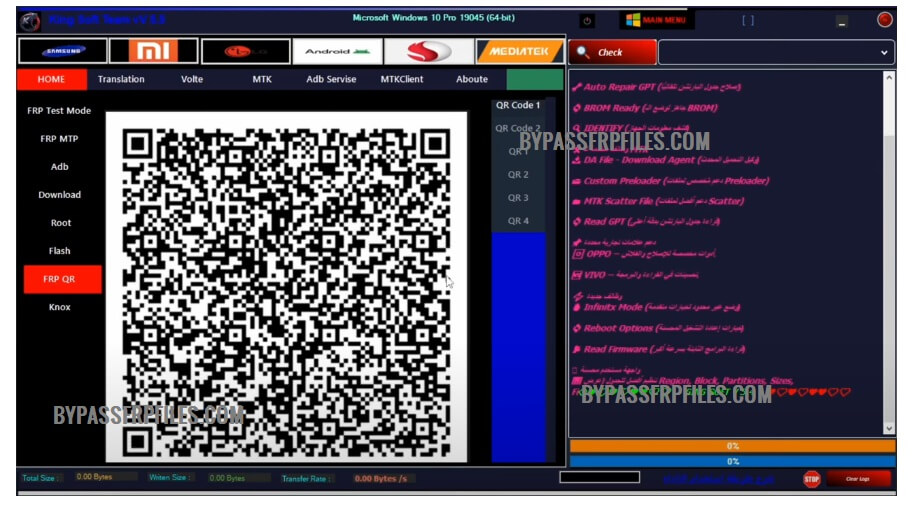914x506 pixels.
Task: Open the Adb Servise tab
Action: (331, 80)
